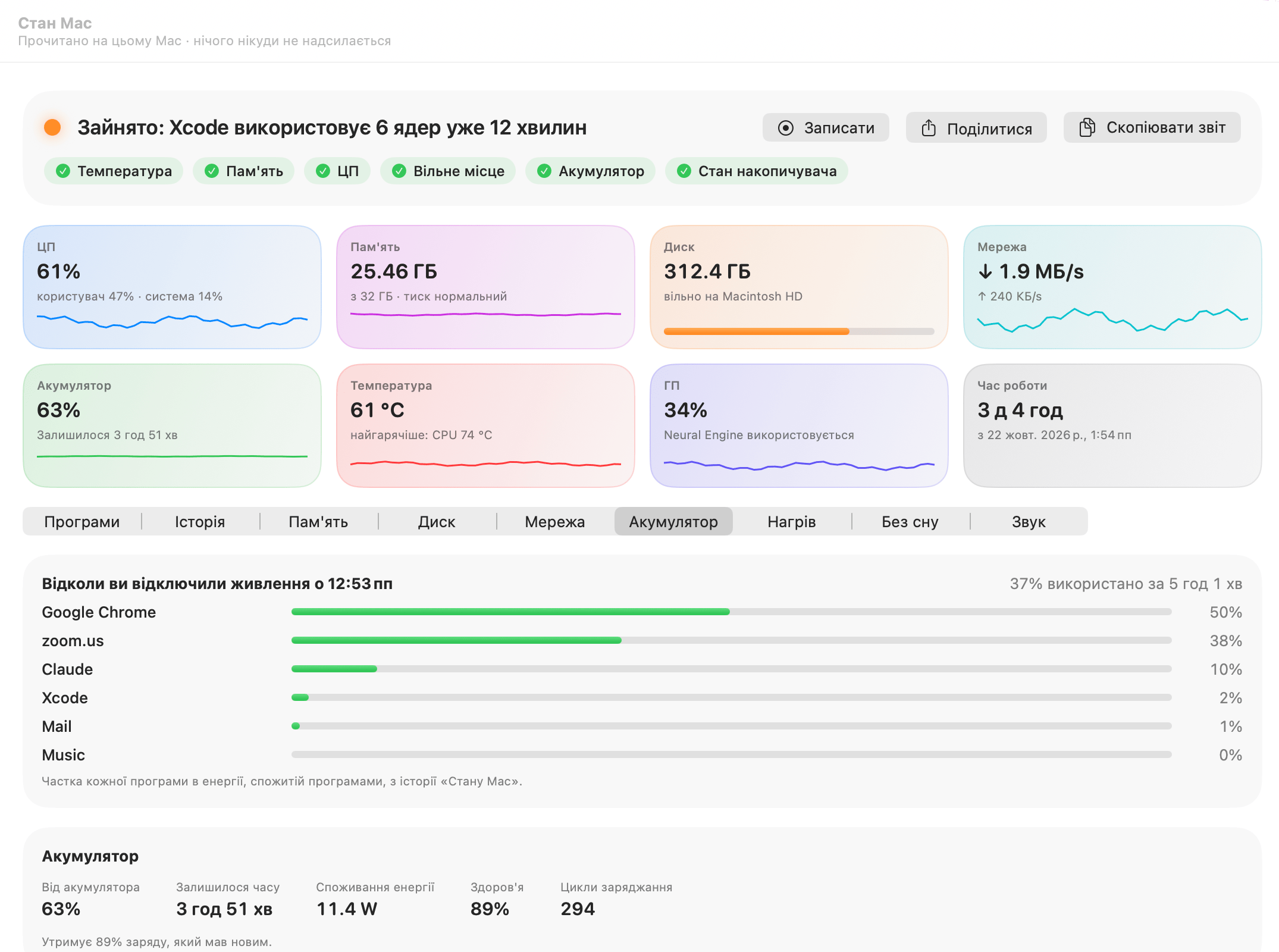Click the Записати button label
The image size is (1279, 952).
839,128
